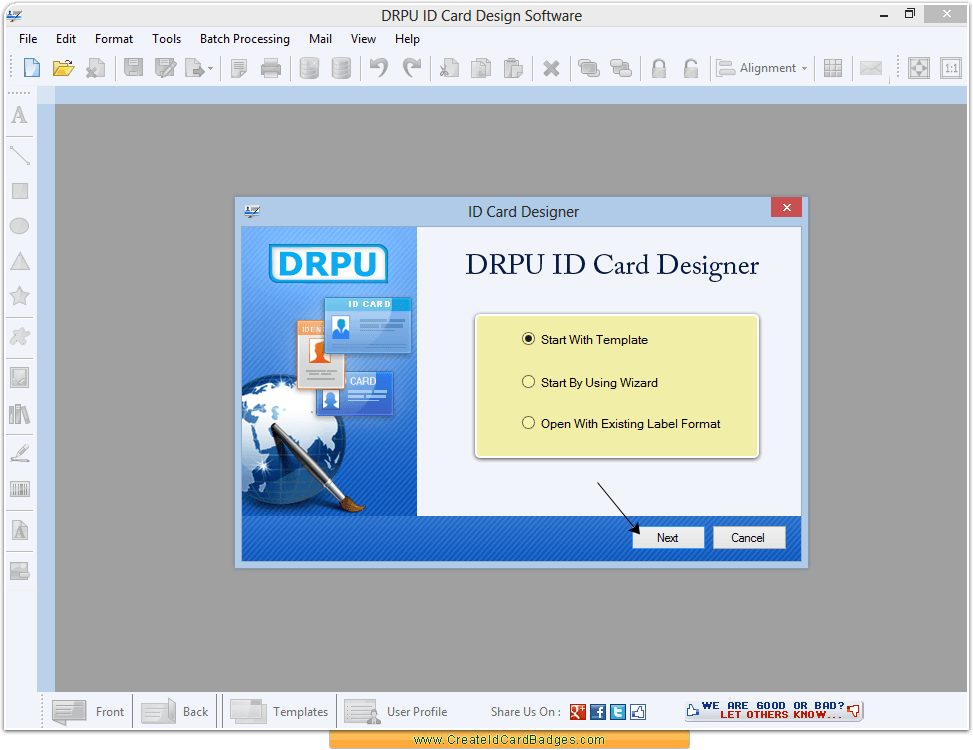Click the Delete X icon in toolbar
This screenshot has height=750, width=973.
[x=551, y=68]
